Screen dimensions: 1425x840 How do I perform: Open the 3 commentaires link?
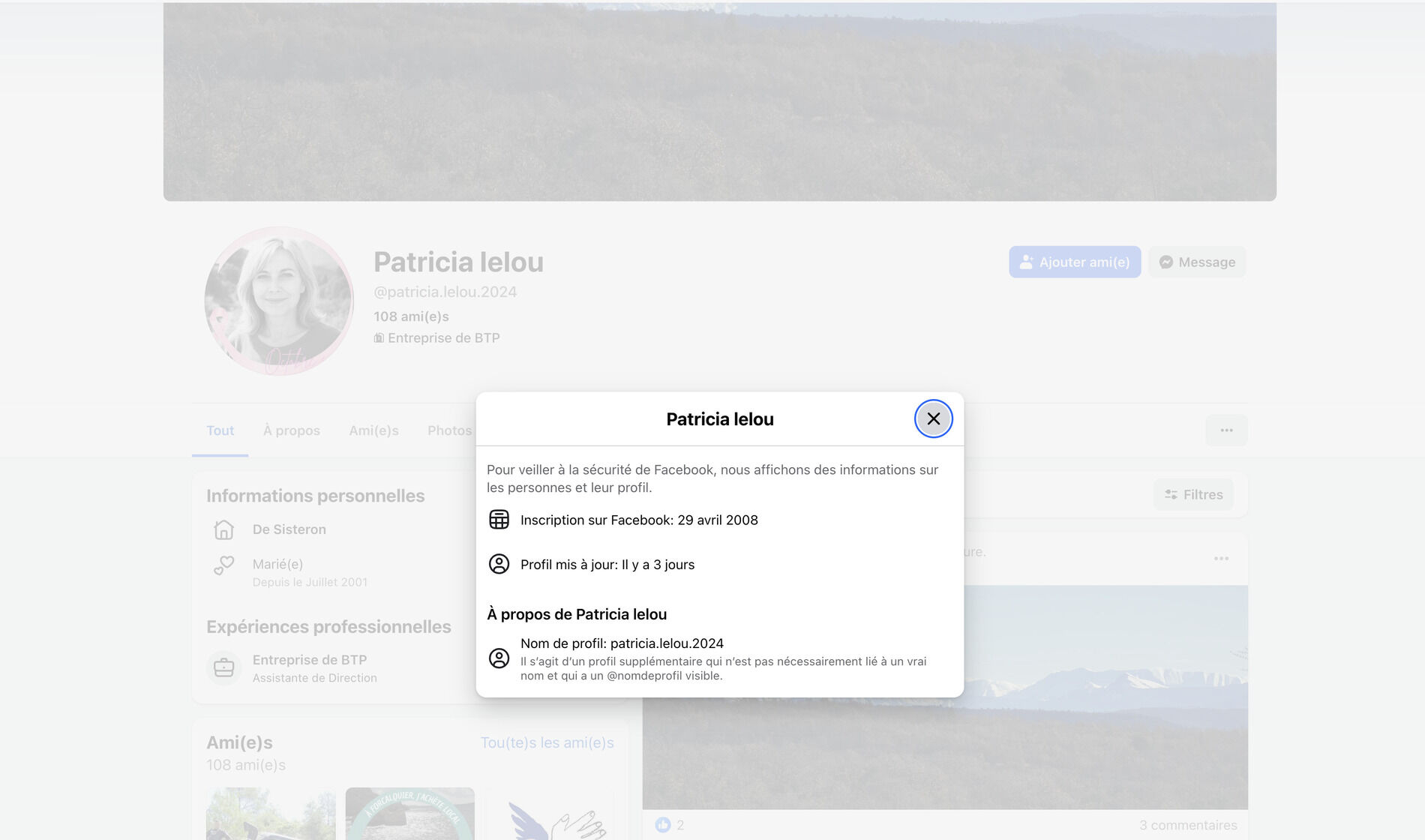tap(1188, 825)
